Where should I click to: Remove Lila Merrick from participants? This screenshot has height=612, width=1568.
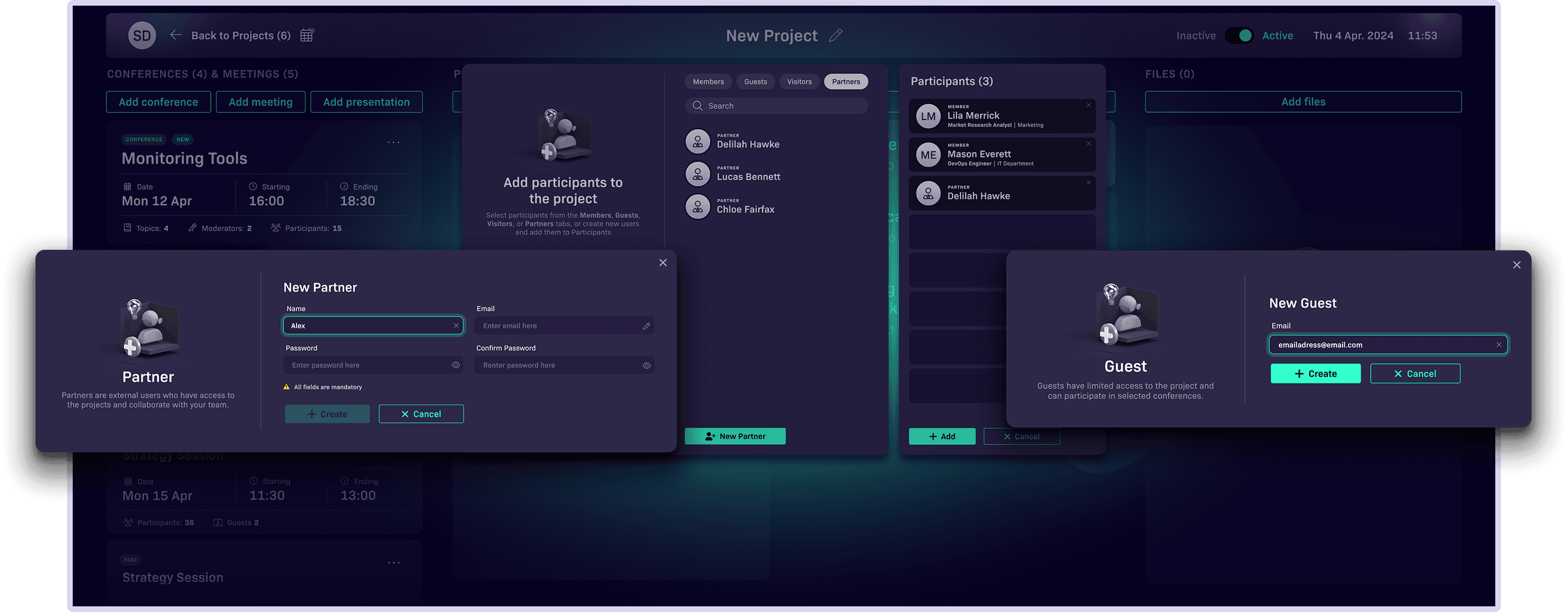(1088, 105)
